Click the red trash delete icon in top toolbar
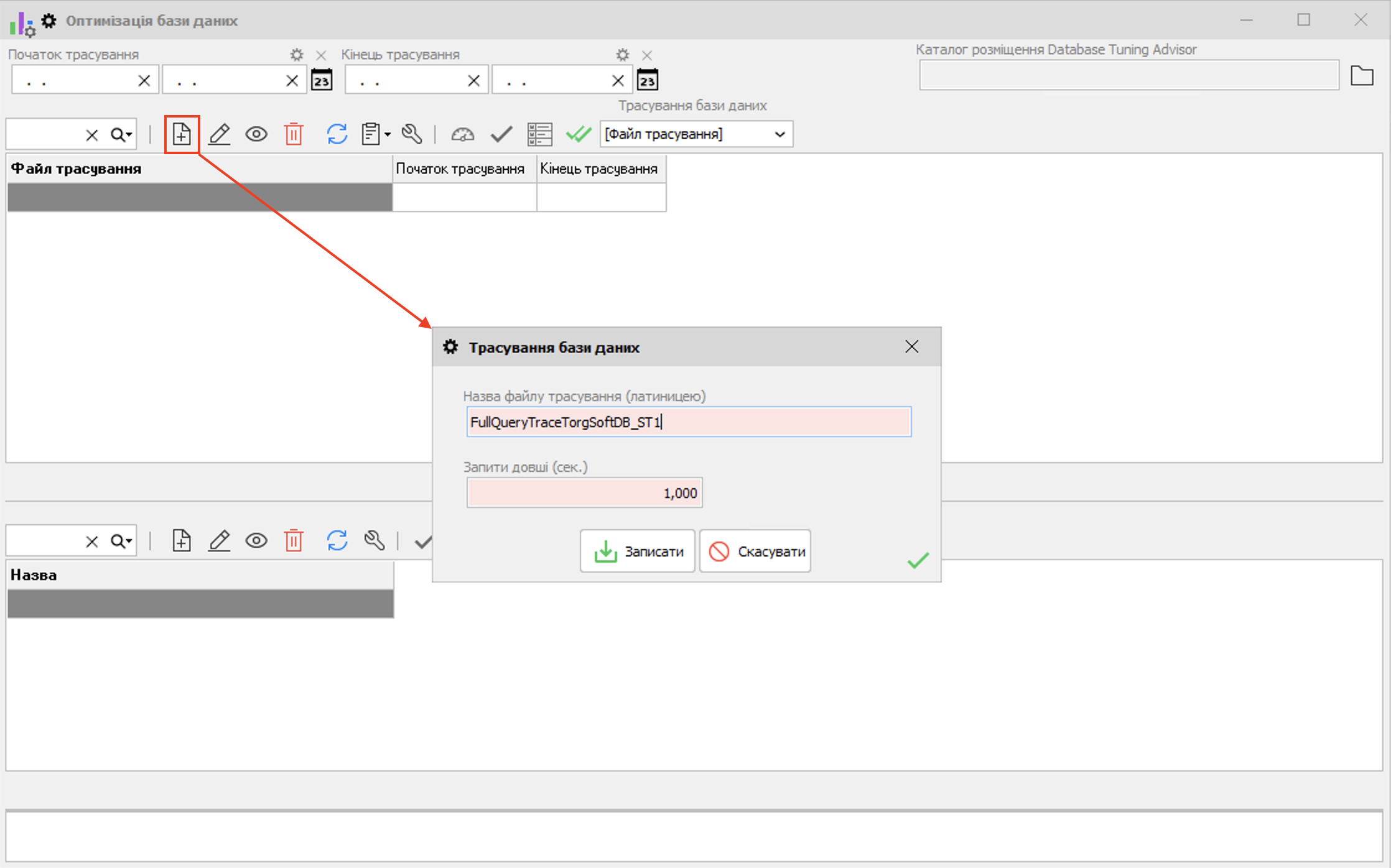 point(294,134)
